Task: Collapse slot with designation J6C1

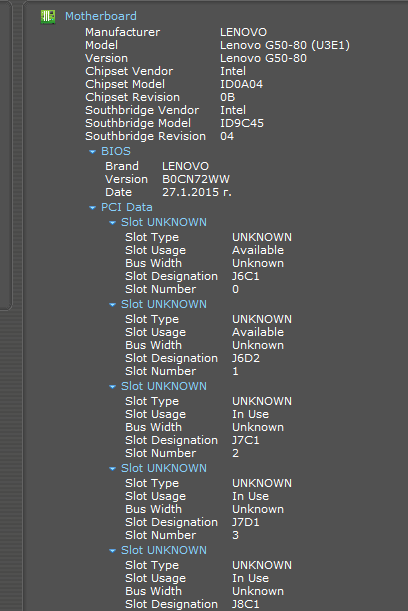Action: click(112, 223)
